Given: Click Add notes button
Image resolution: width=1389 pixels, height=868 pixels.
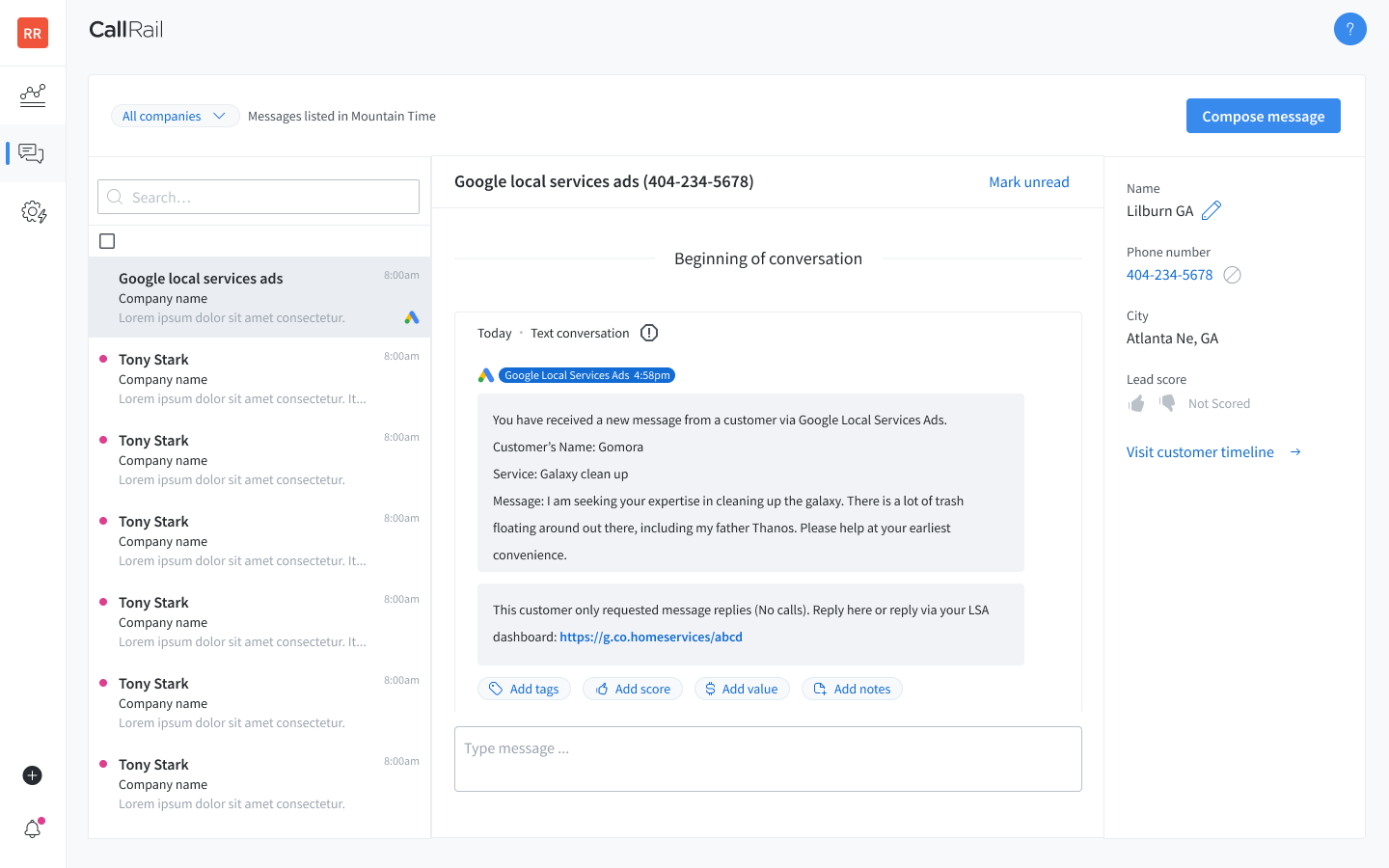Looking at the screenshot, I should point(852,689).
